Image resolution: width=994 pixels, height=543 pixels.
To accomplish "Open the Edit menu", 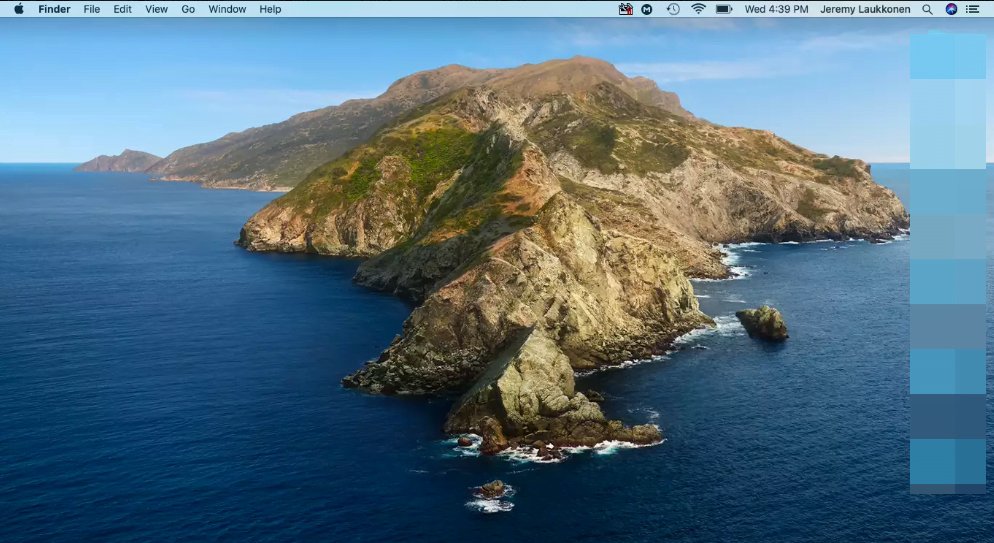I will [x=122, y=9].
